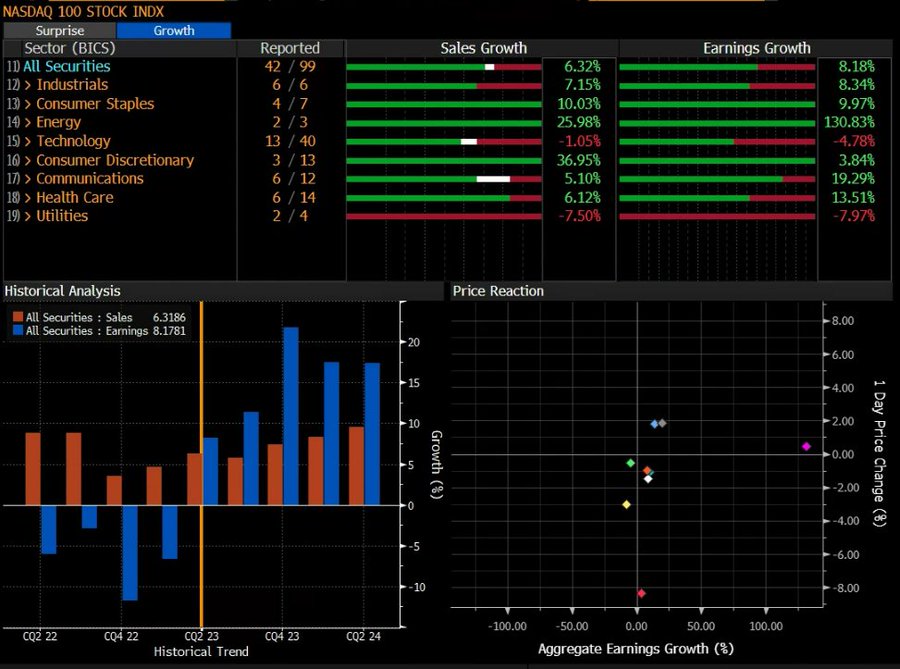
Task: Click the tallest blue earnings bar
Action: [291, 415]
